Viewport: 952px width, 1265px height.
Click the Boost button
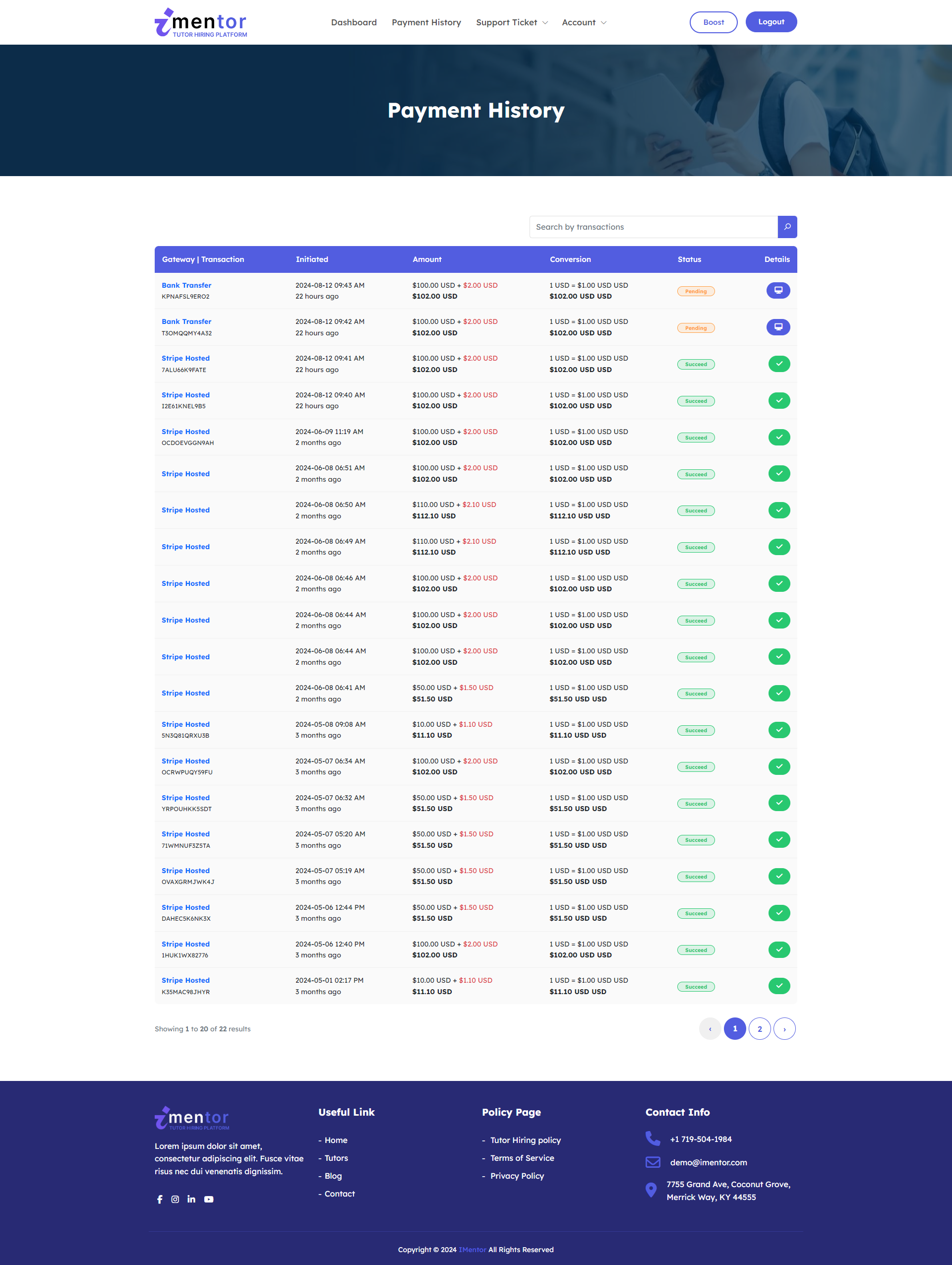pos(713,22)
